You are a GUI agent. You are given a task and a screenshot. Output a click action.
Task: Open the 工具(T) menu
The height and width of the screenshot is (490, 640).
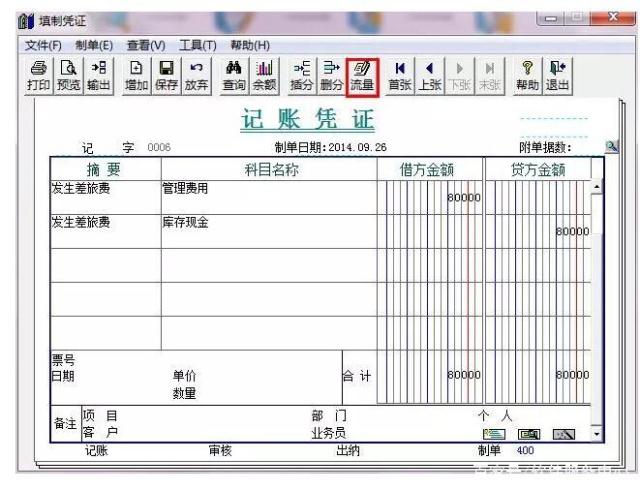pyautogui.click(x=198, y=45)
